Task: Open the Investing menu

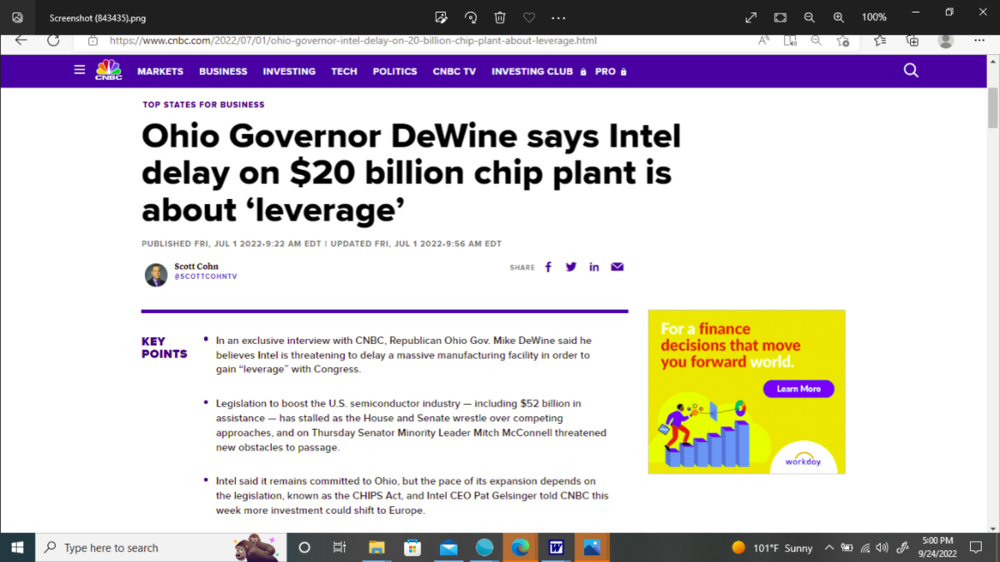Action: (289, 71)
